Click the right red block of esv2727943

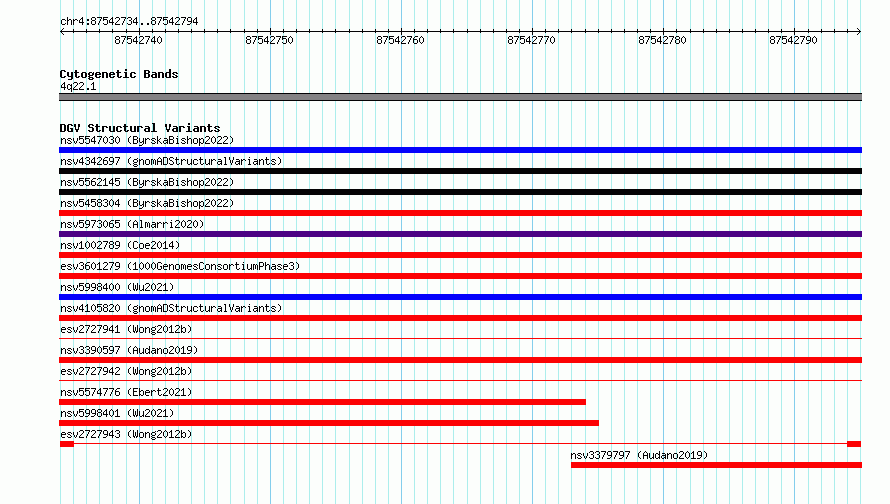tap(854, 444)
